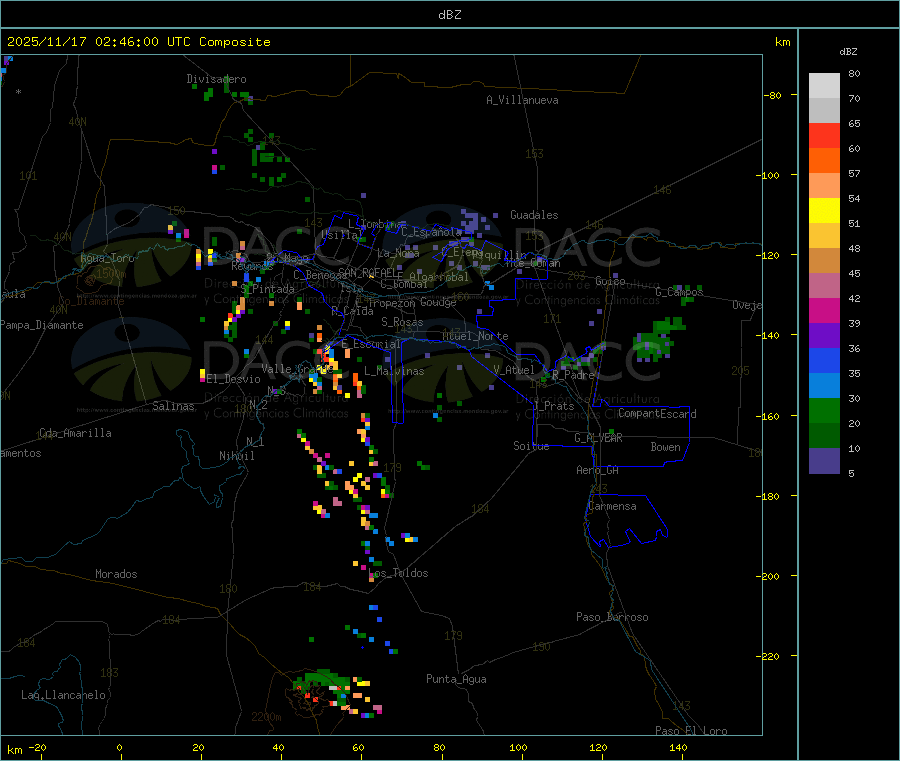Select the 'Soitue' location label

531,446
